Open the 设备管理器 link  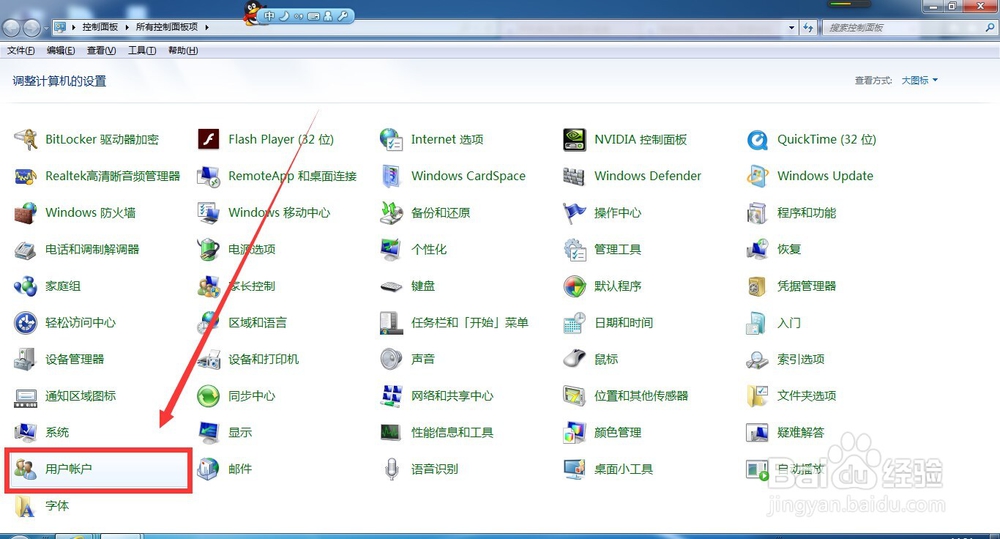pyautogui.click(x=75, y=360)
